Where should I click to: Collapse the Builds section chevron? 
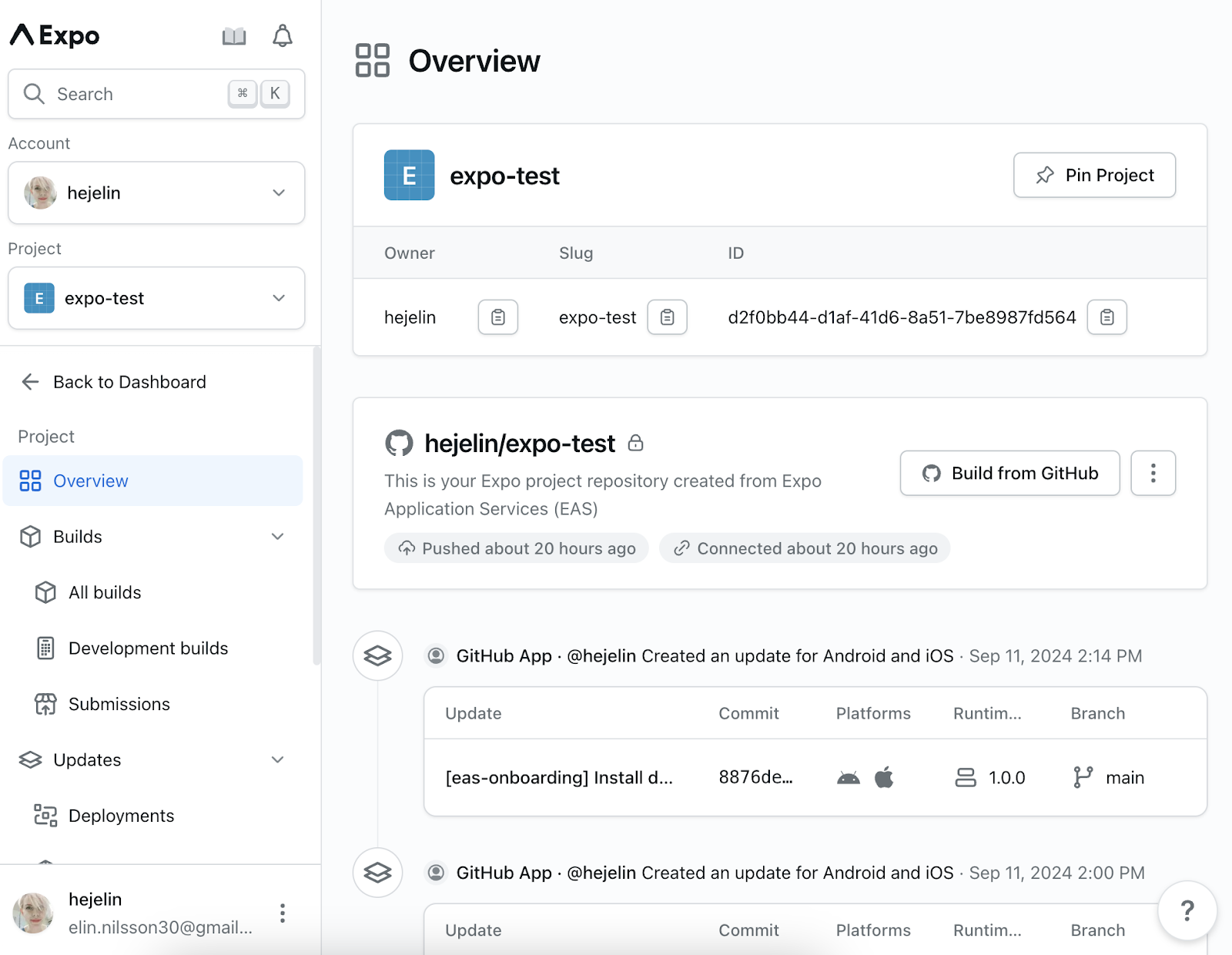tap(277, 537)
